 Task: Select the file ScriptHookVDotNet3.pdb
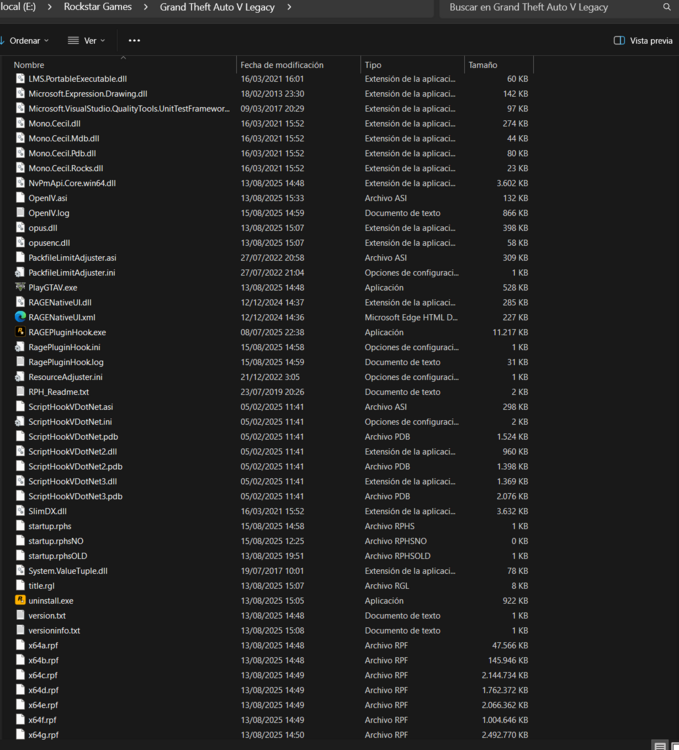pos(75,496)
